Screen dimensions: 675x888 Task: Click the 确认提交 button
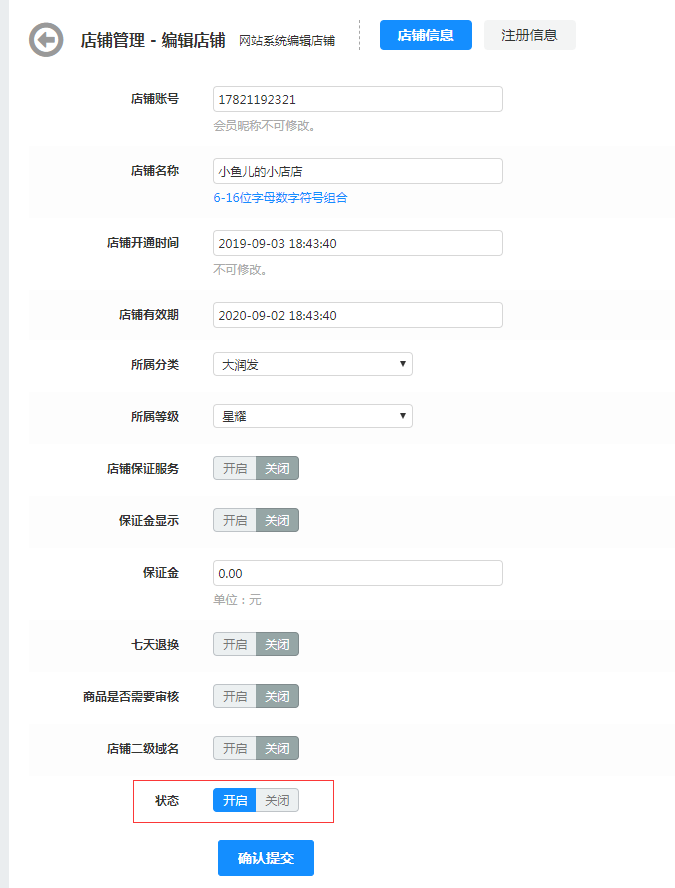pos(265,858)
